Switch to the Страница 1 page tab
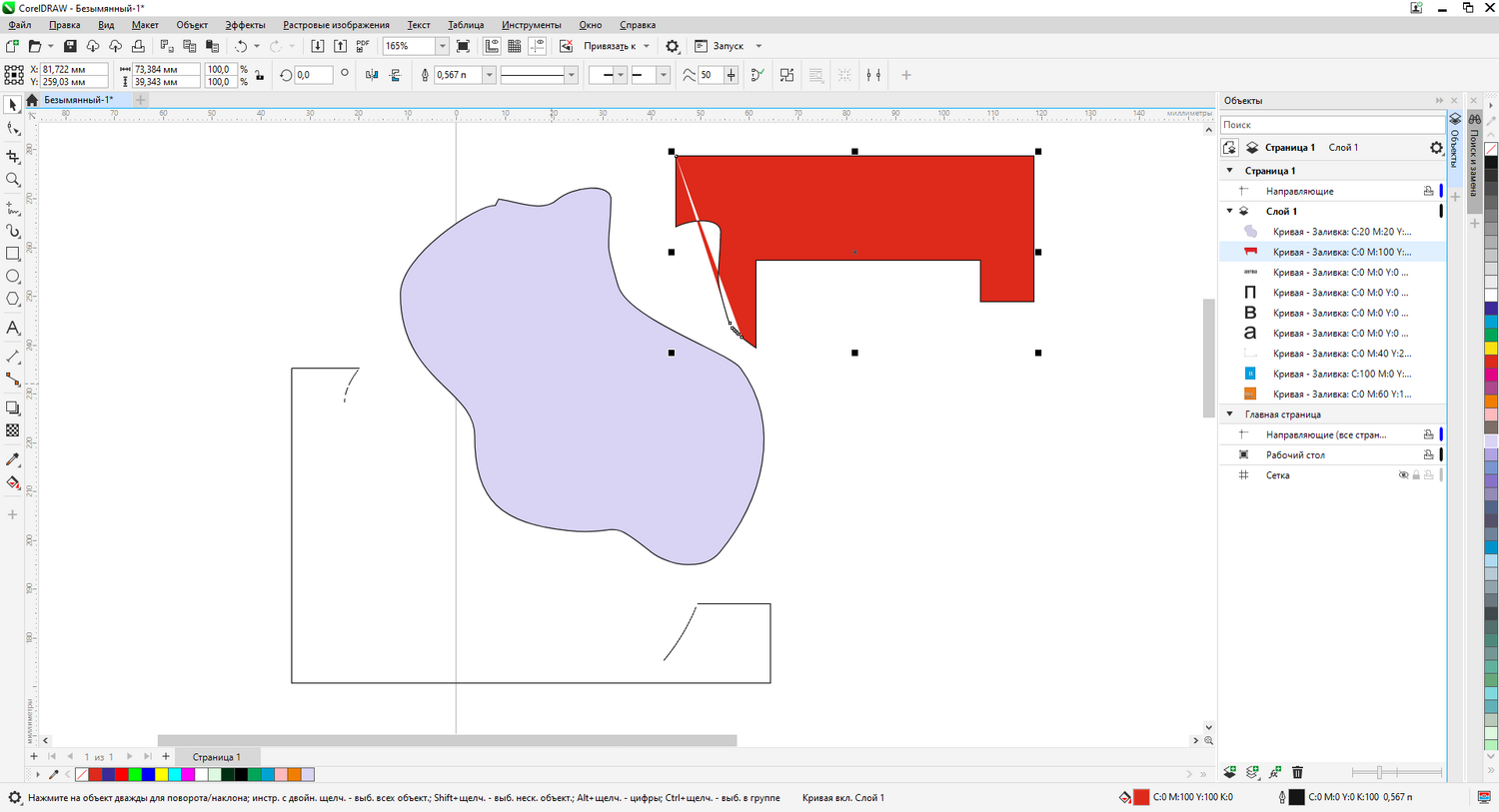 click(216, 757)
